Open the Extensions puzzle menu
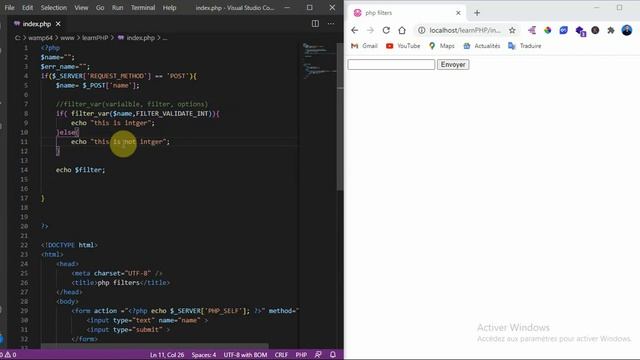Viewport: 640px width, 360px height. click(611, 30)
